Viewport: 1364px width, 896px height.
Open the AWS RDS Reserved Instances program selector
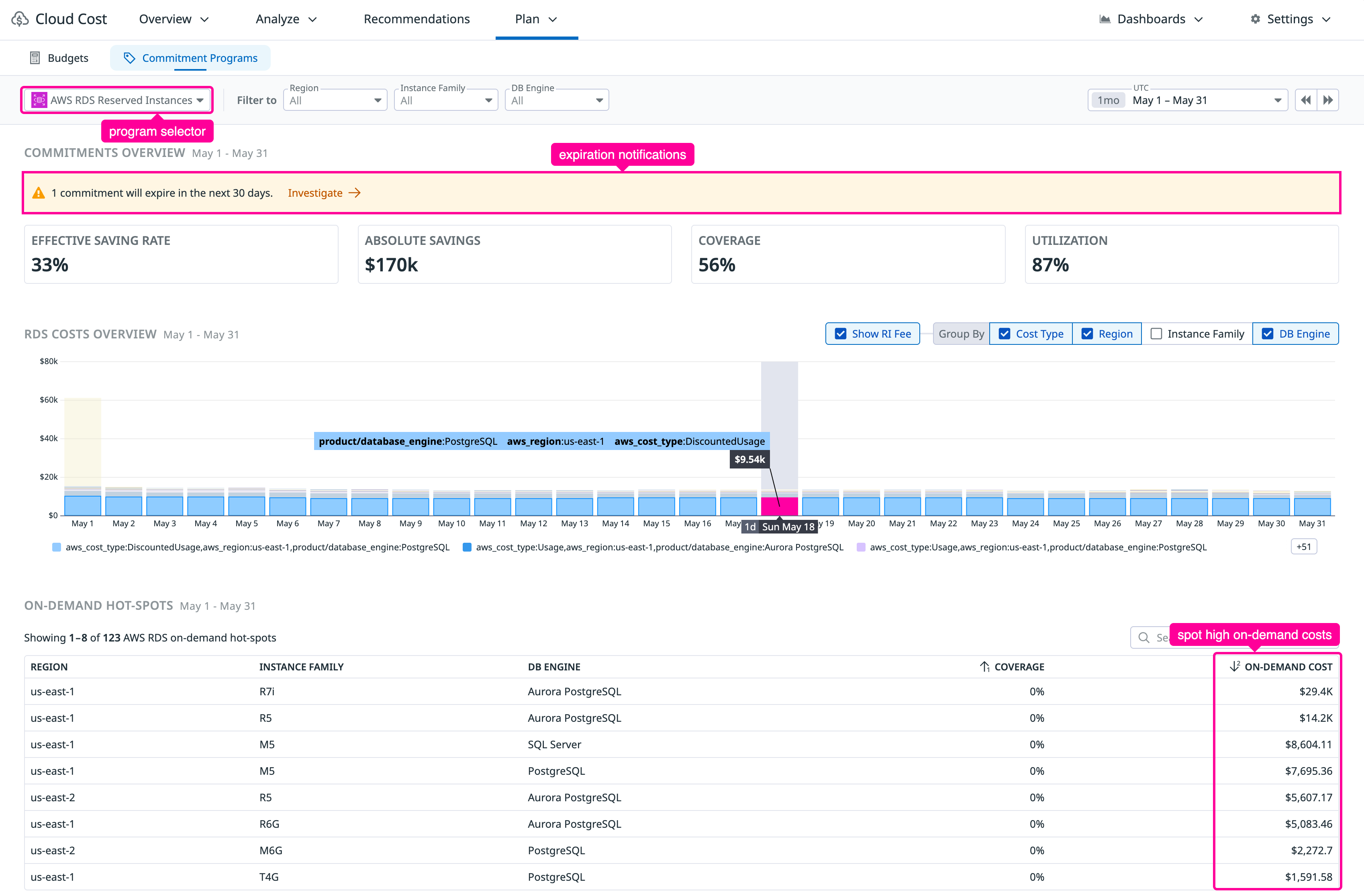coord(117,100)
